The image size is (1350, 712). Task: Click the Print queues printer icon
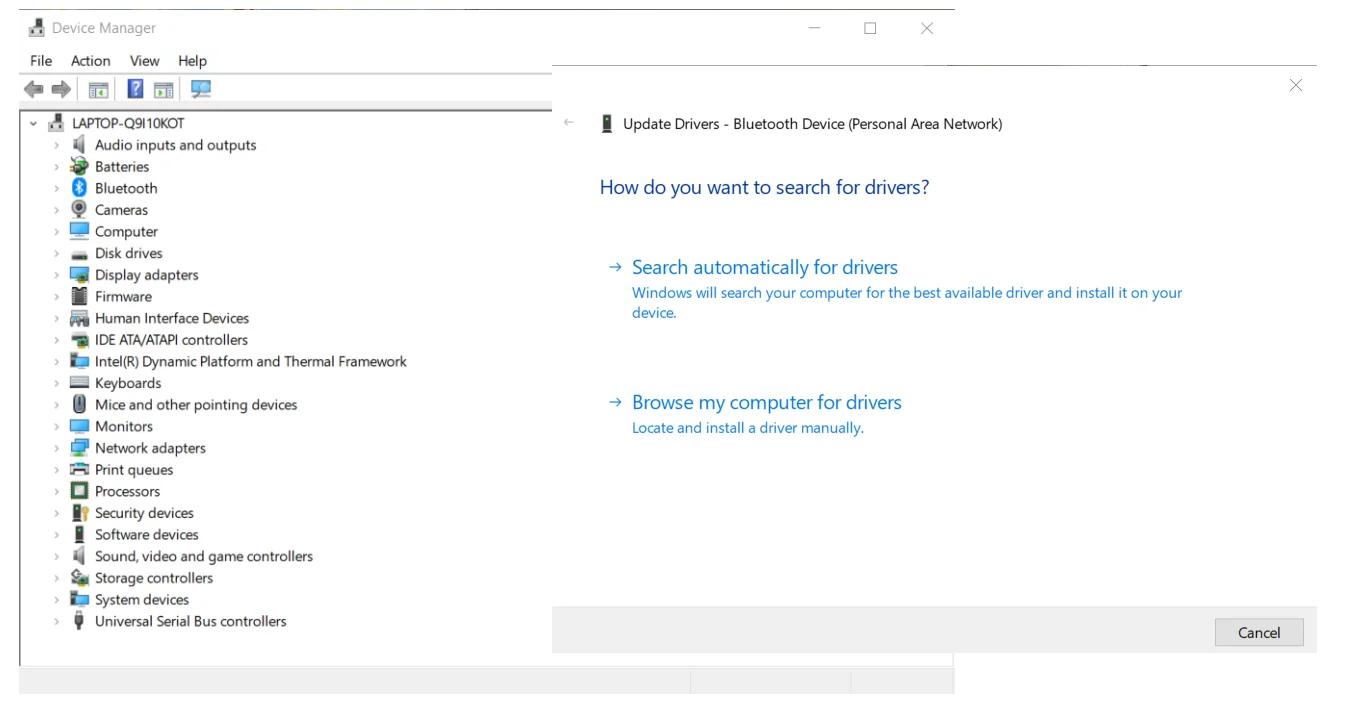(79, 470)
